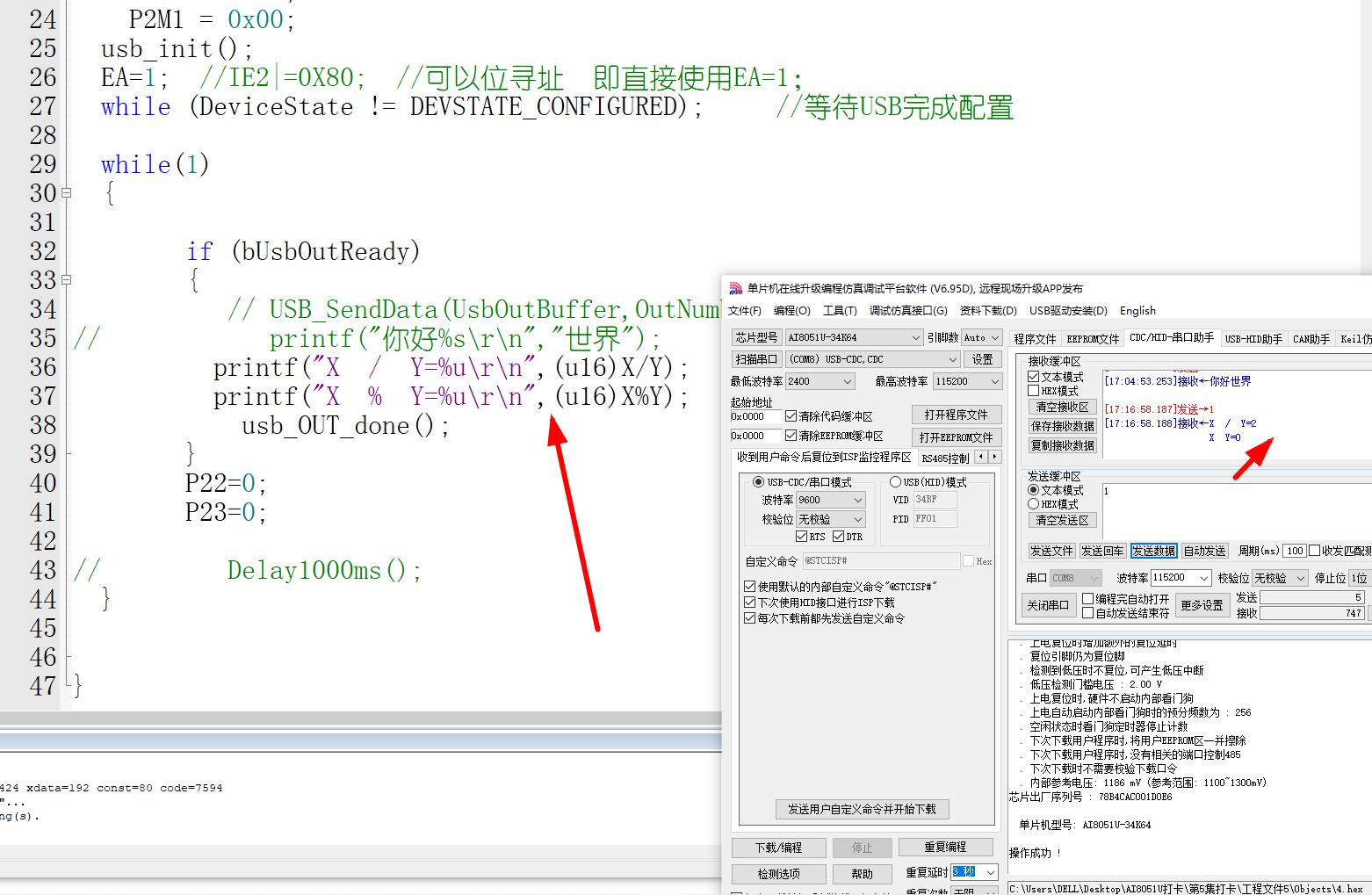
Task: Toggle receive buffer 文本模式 checkbox
Action: [1034, 377]
